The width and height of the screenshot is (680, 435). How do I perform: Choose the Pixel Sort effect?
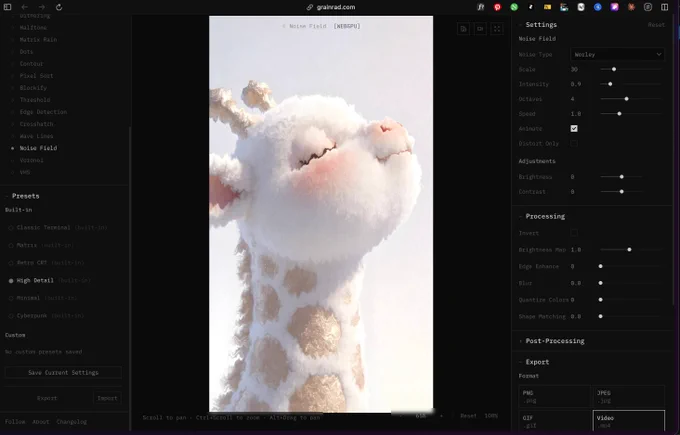click(36, 75)
